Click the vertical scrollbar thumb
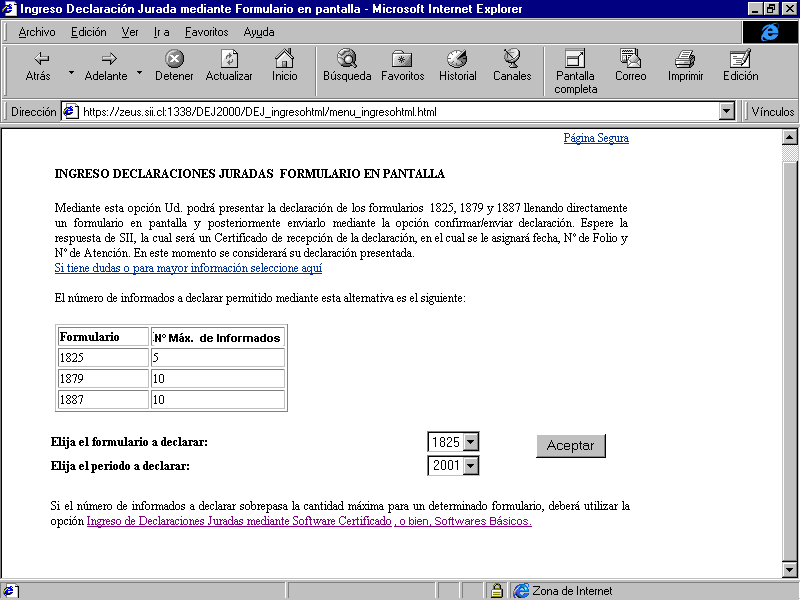The image size is (800, 600). click(789, 360)
